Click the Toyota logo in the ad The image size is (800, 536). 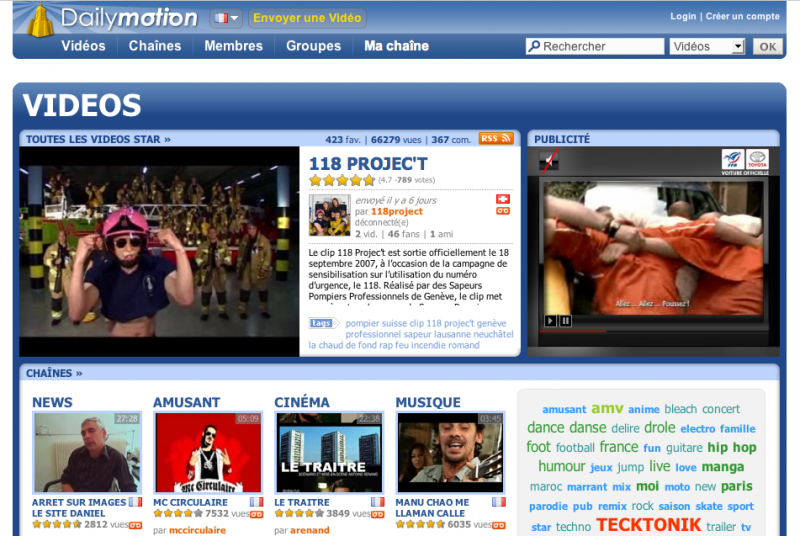pos(757,160)
